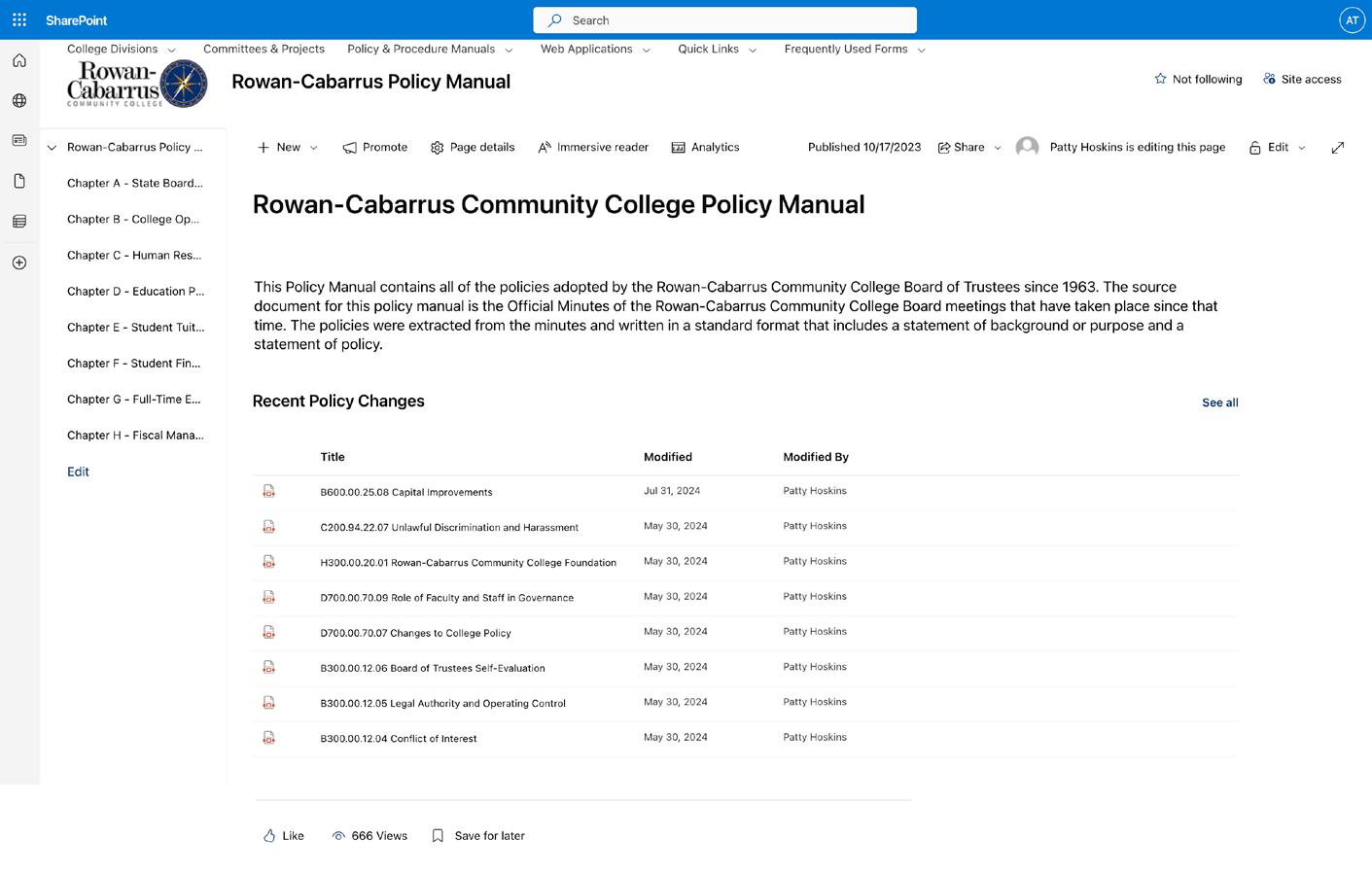This screenshot has width=1372, height=875.
Task: Click PDF icon for Conflict of Interest row
Action: (x=269, y=738)
